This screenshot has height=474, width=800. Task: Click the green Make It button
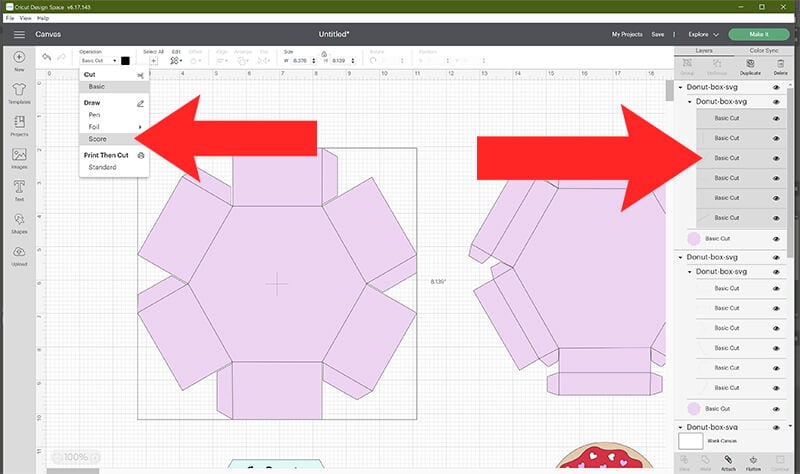click(x=759, y=34)
